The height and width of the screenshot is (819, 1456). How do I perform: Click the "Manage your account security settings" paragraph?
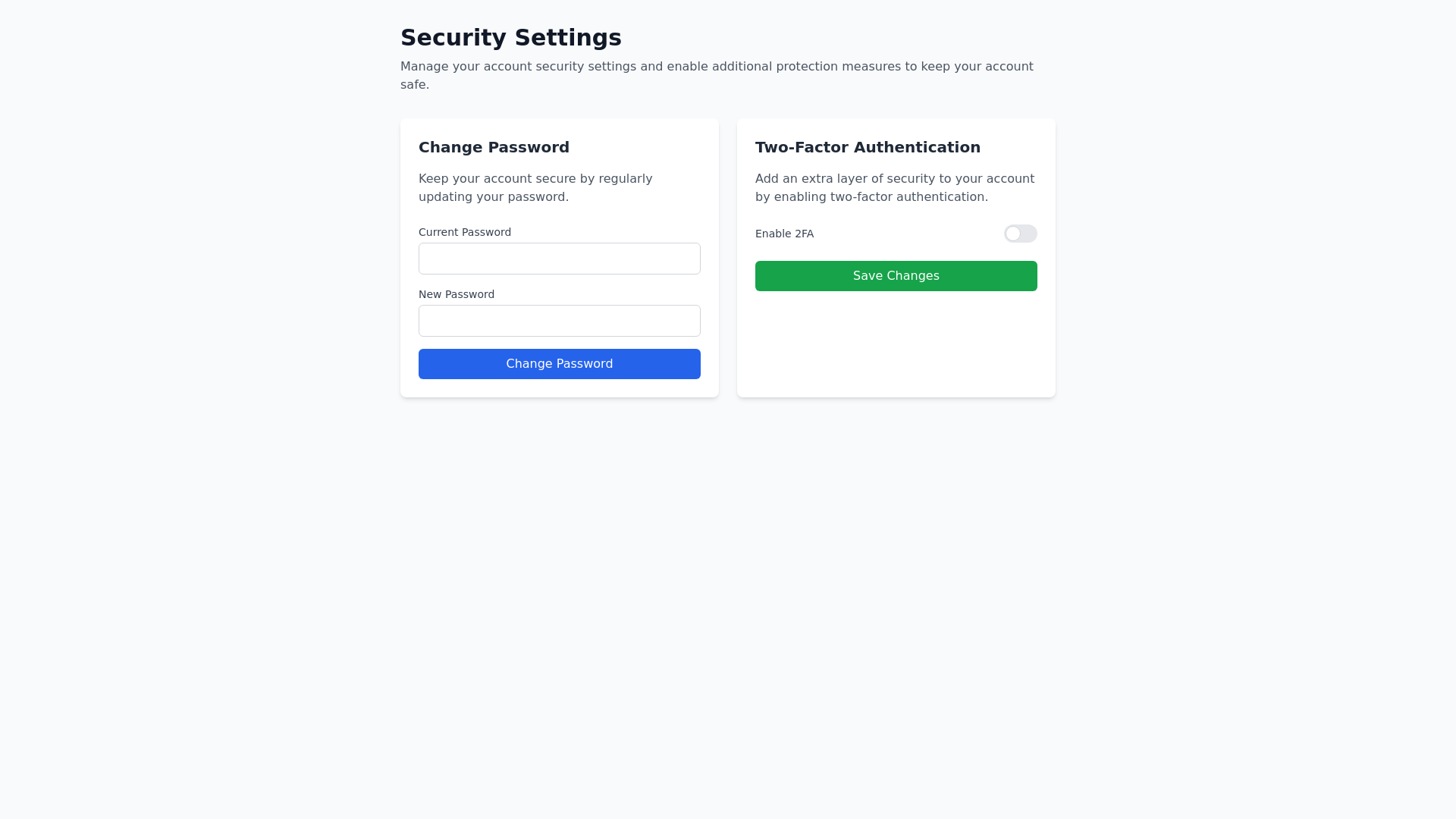[716, 67]
